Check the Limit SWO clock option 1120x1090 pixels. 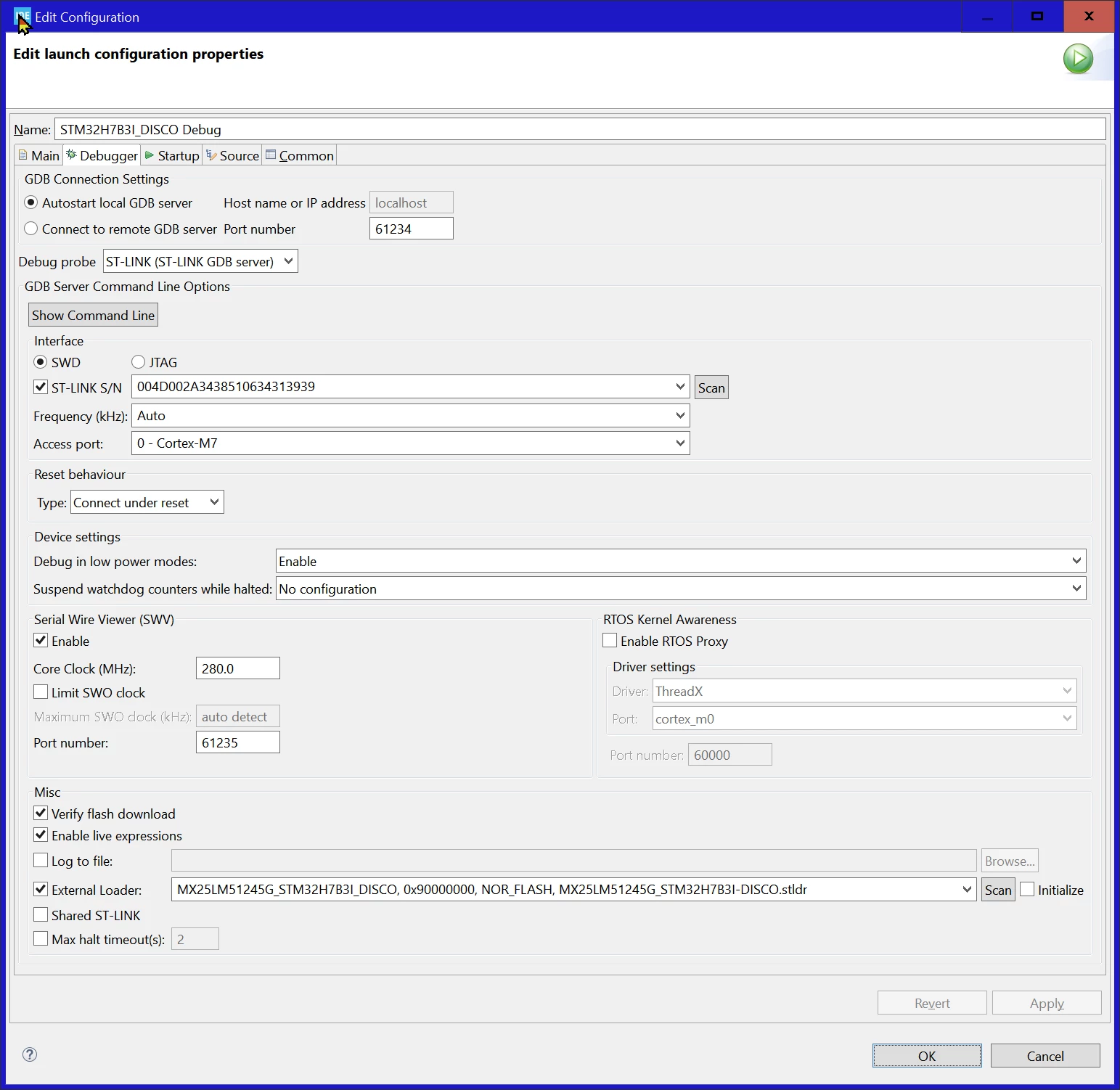41,692
